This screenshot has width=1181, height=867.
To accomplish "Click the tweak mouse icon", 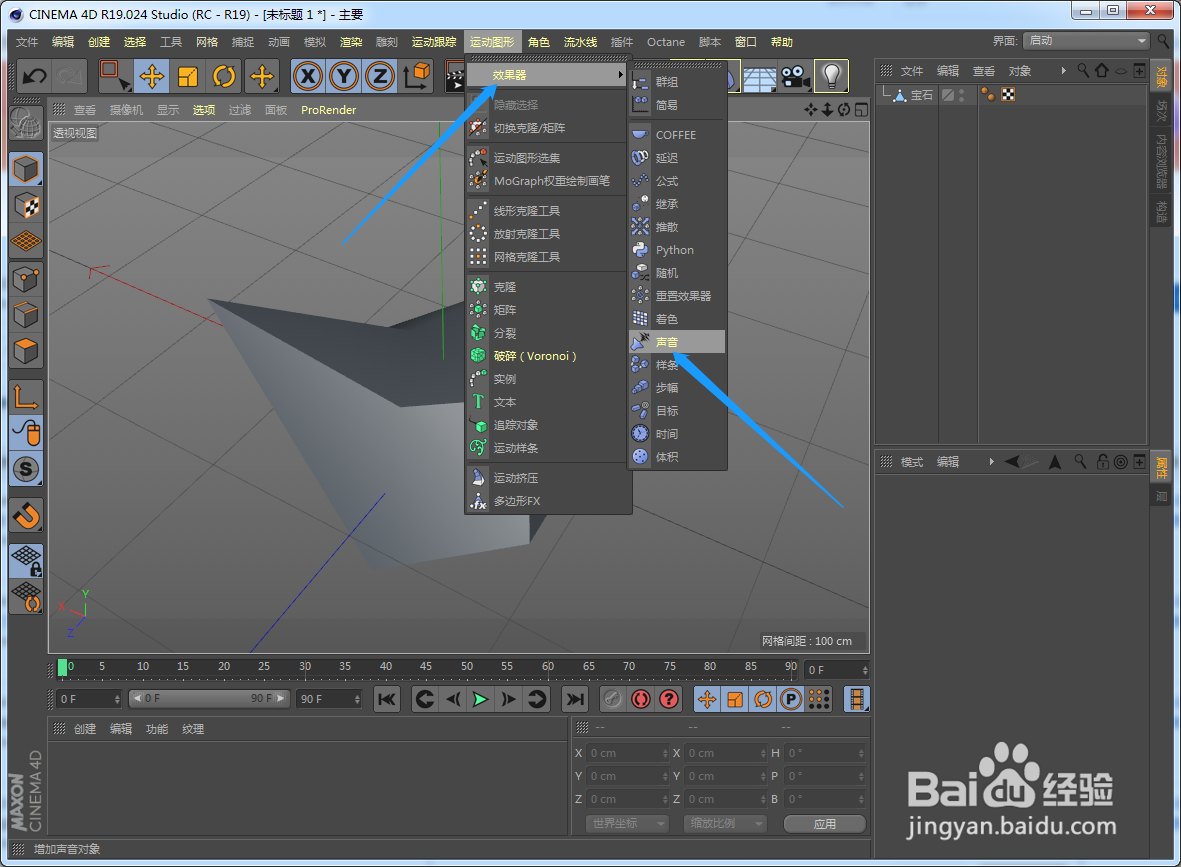I will click(x=26, y=432).
